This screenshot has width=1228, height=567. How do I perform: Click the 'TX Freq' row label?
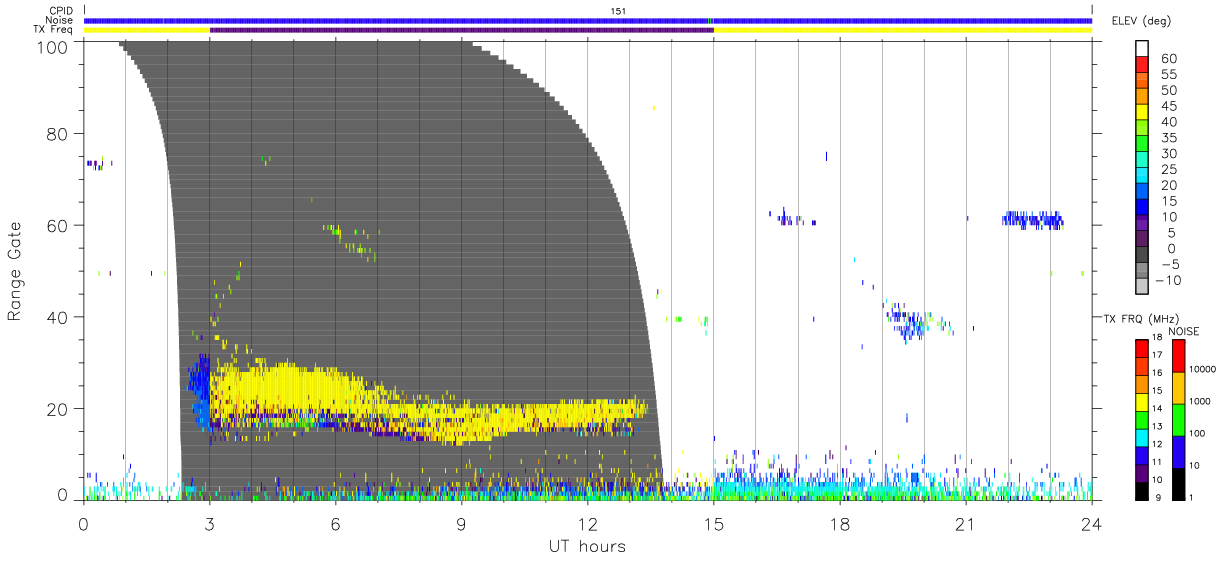click(55, 30)
